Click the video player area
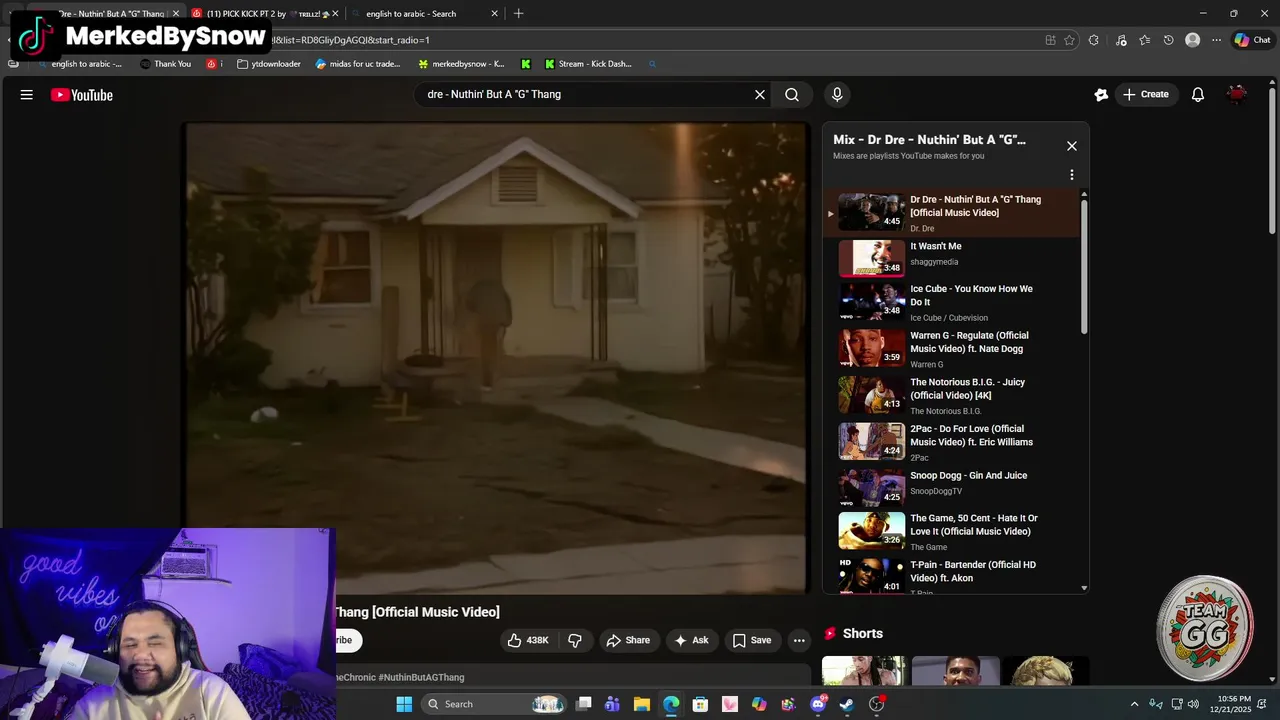1280x720 pixels. coord(496,358)
